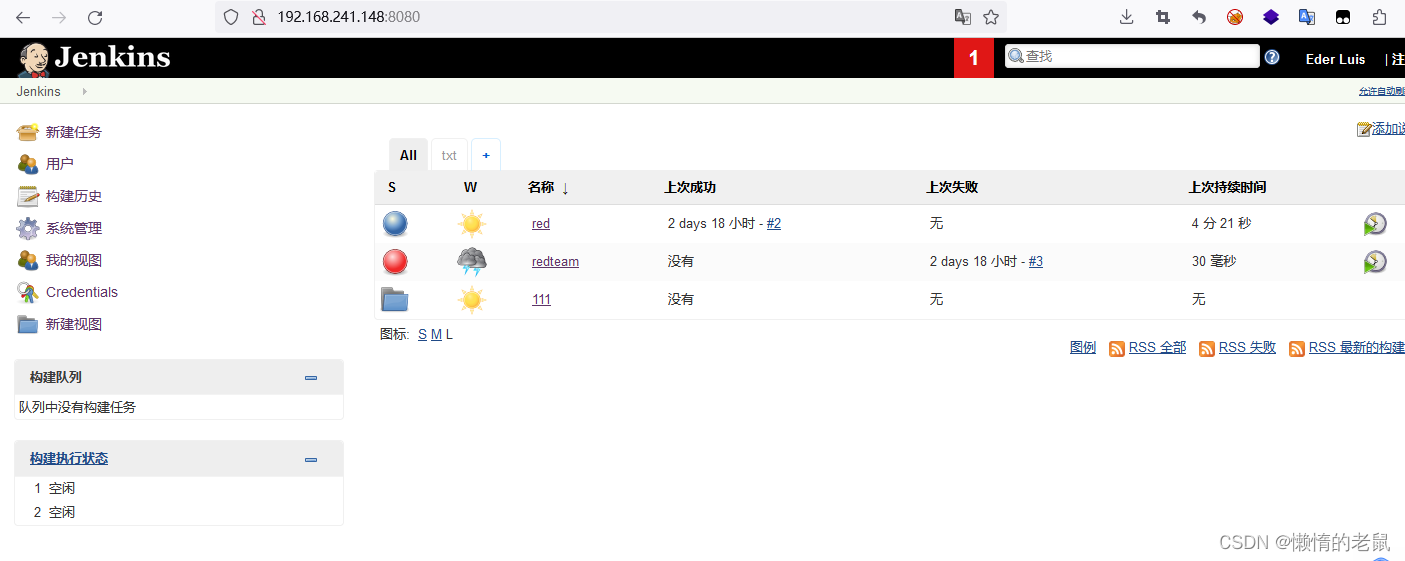
Task: Open the red notification badge 1
Action: [974, 58]
